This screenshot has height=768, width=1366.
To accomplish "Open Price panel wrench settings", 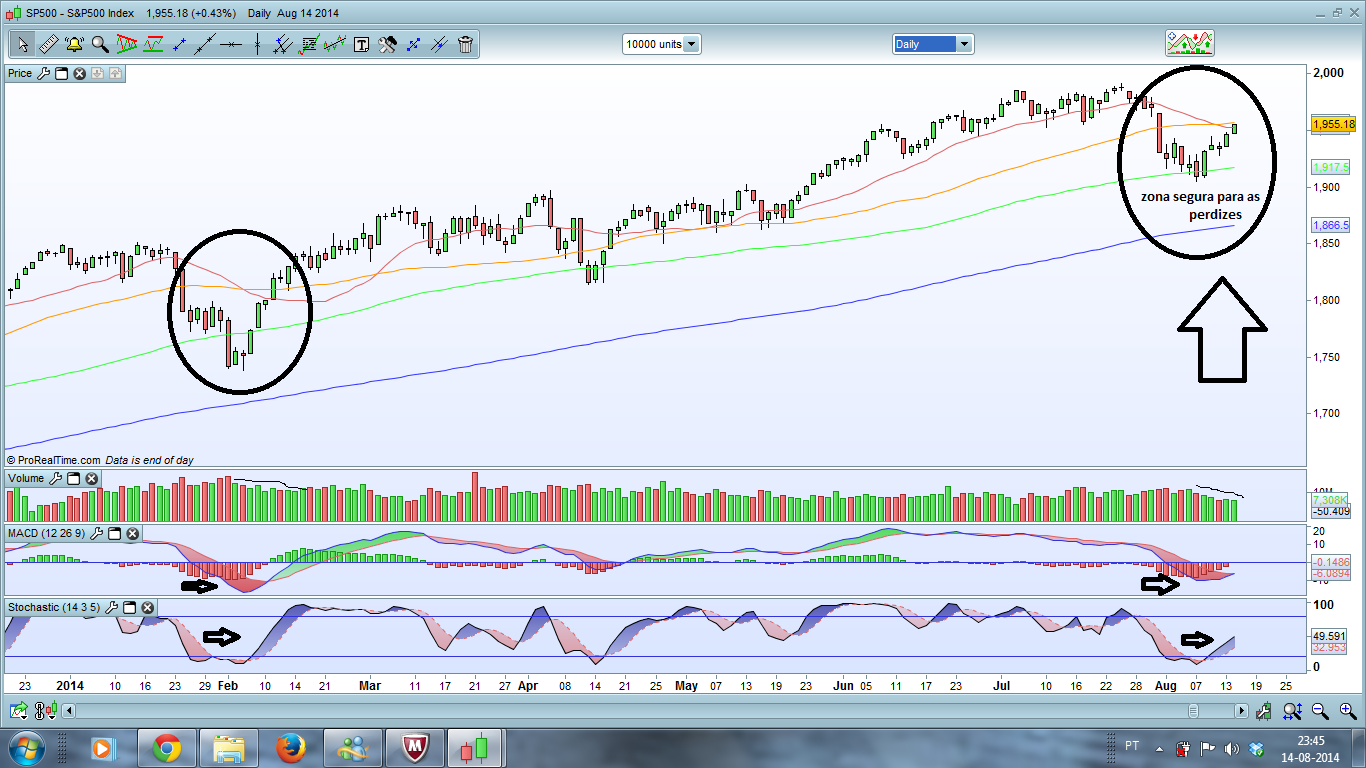I will [43, 73].
